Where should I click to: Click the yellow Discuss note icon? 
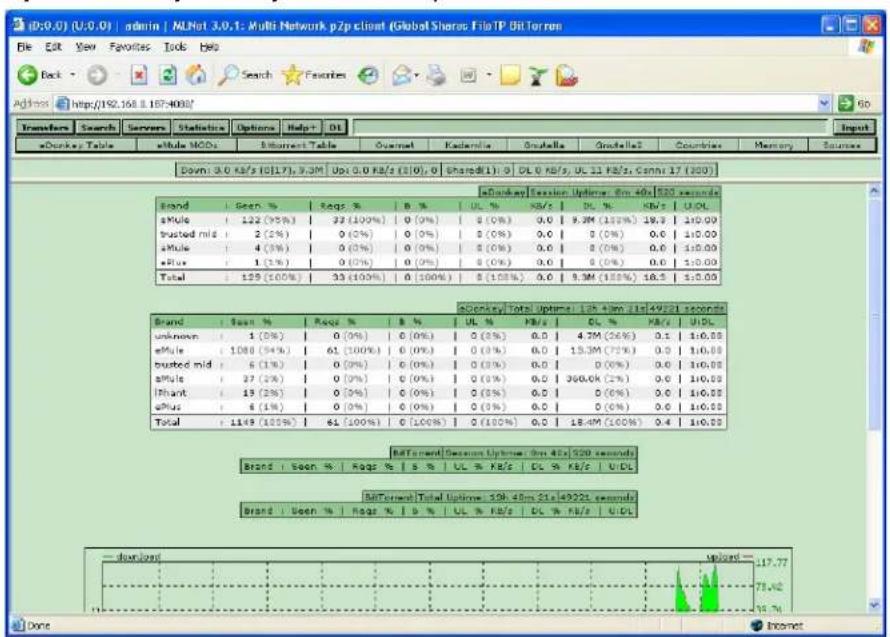pos(510,76)
